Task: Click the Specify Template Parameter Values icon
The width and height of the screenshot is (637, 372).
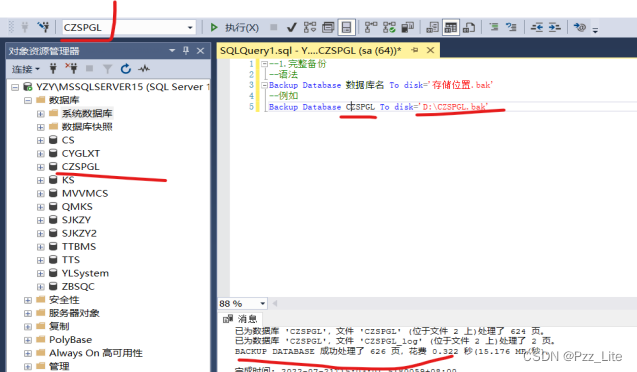Action: click(579, 28)
